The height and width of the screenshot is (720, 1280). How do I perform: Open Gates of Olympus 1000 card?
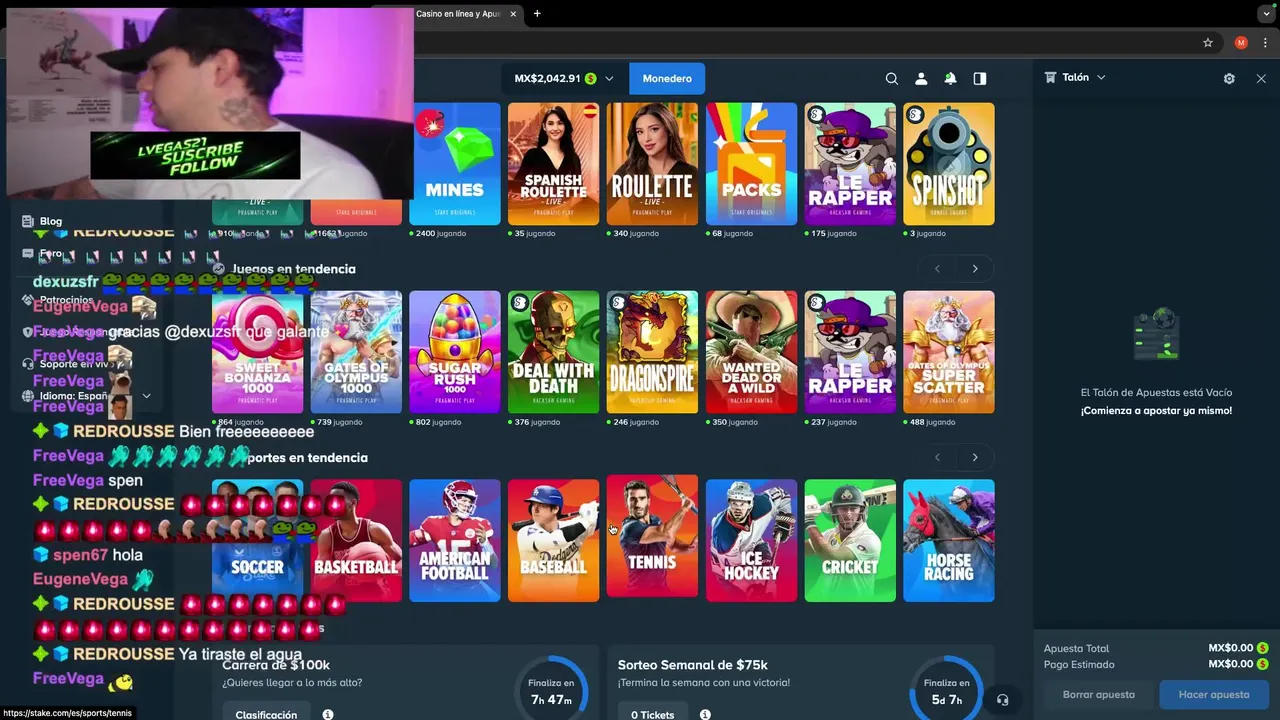point(356,352)
